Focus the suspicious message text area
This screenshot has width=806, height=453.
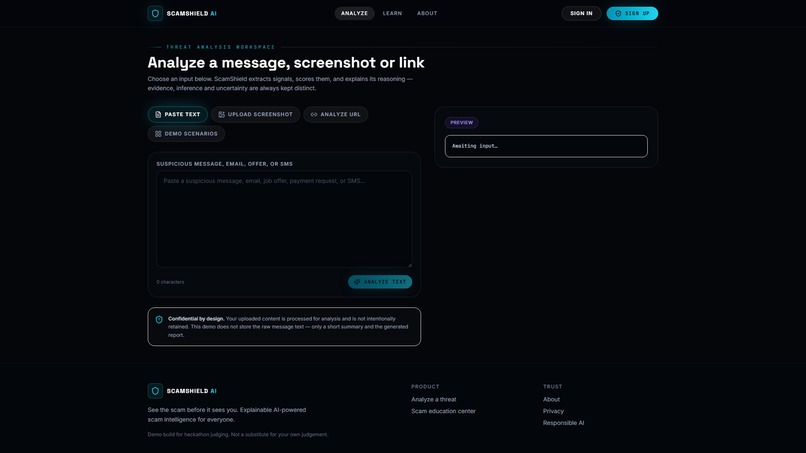click(284, 219)
